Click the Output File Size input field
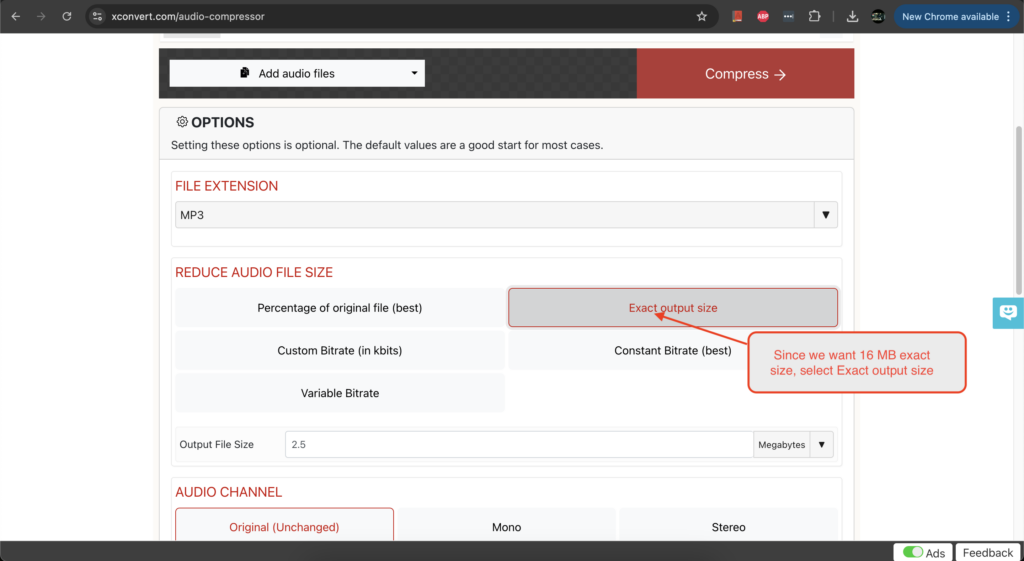This screenshot has width=1024, height=561. click(x=519, y=444)
